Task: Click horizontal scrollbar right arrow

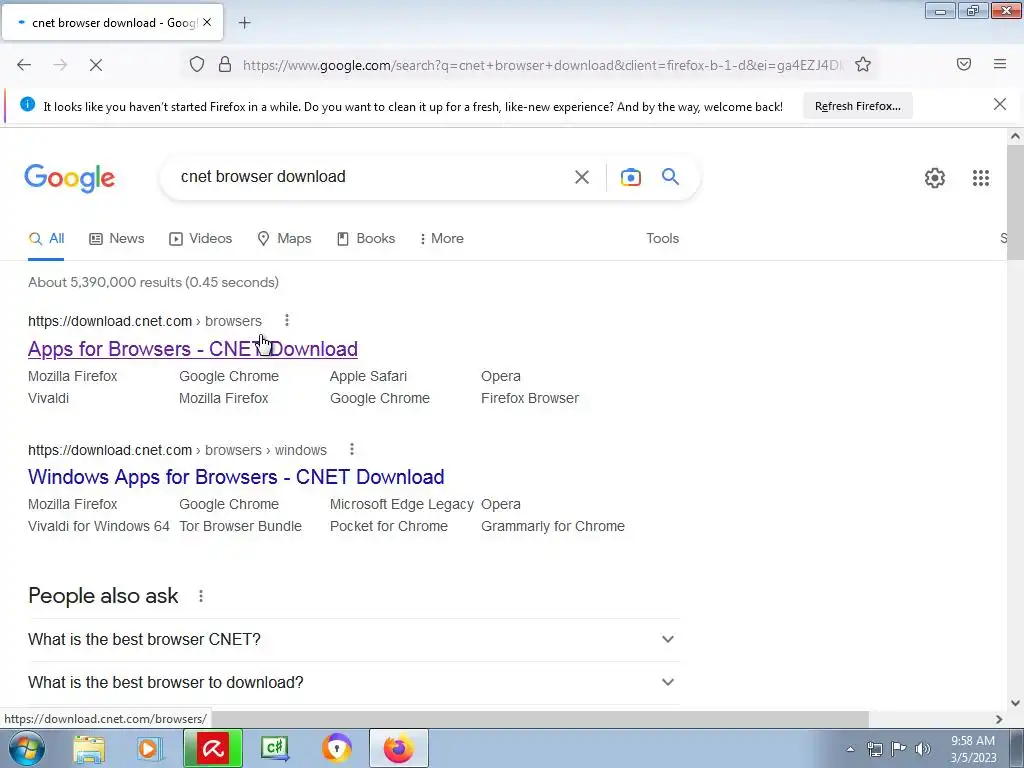Action: (999, 719)
